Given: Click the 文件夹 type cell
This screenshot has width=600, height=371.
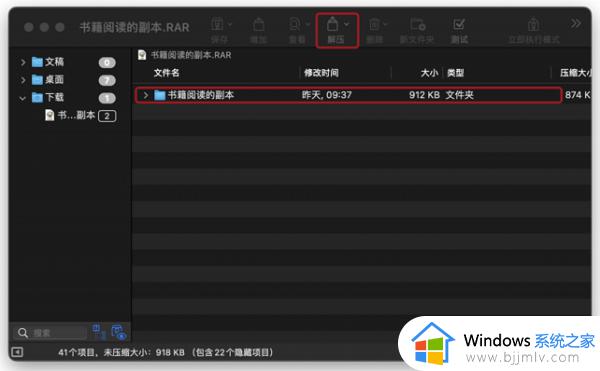Looking at the screenshot, I should (x=459, y=95).
